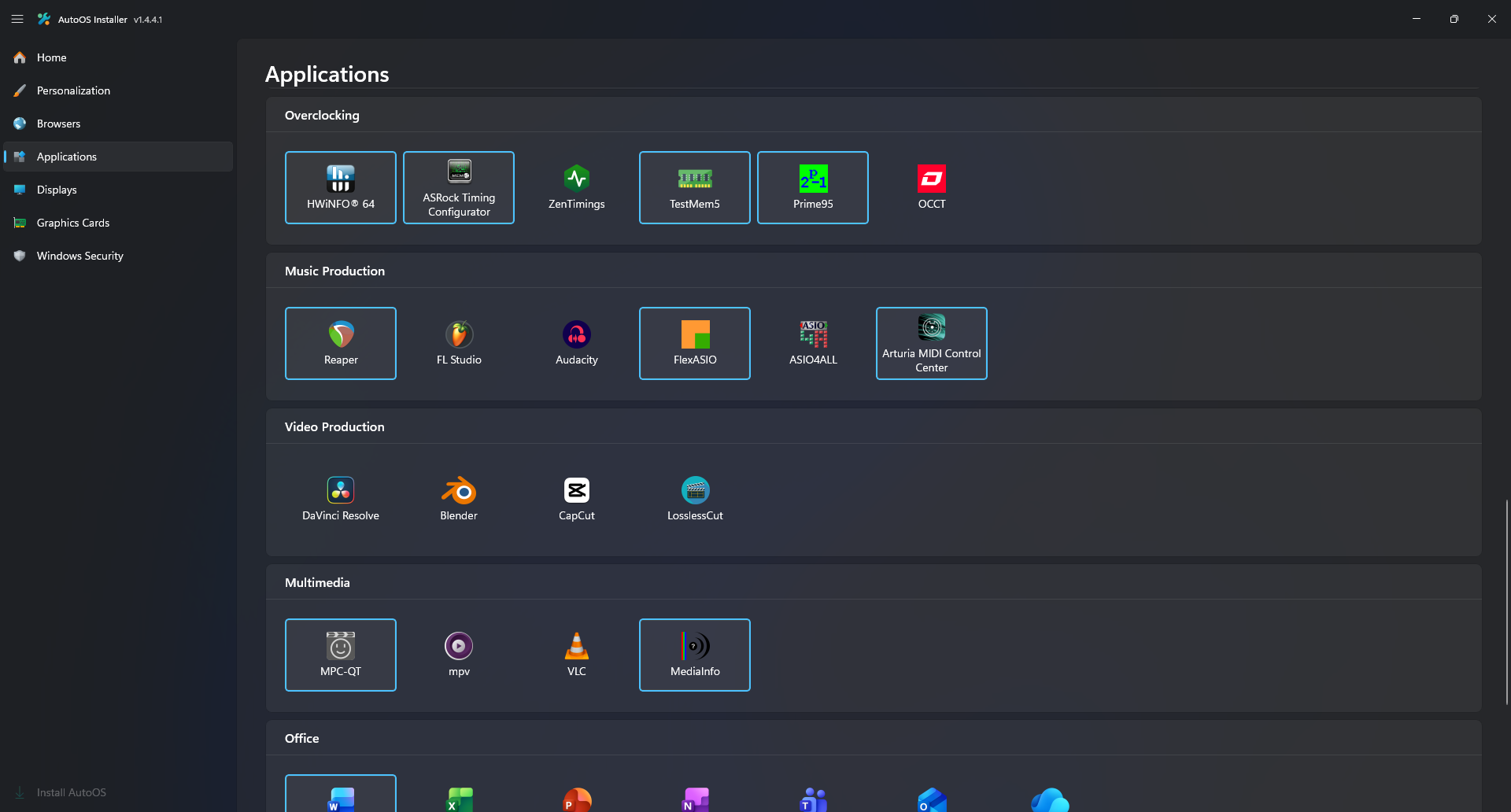Click the ASIO4ALL icon
This screenshot has width=1511, height=812.
coord(814,334)
